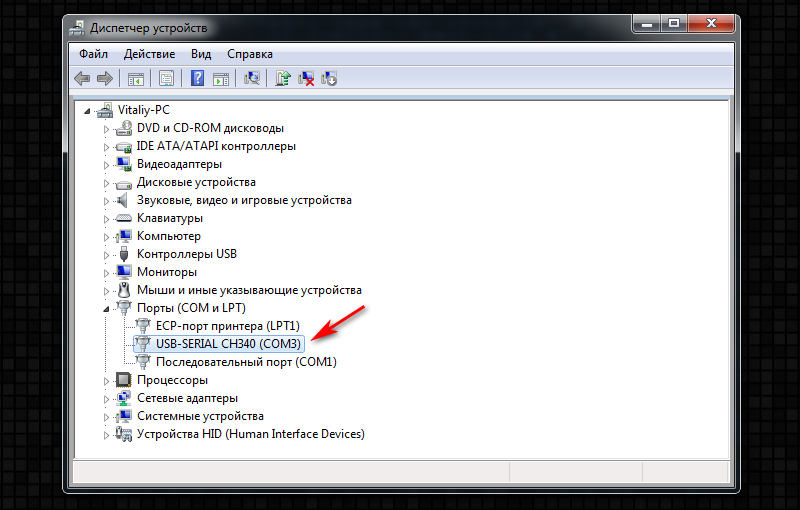Viewport: 800px width, 510px height.
Task: Click the port icon beside USB-SERIAL CH340
Action: pyautogui.click(x=143, y=343)
